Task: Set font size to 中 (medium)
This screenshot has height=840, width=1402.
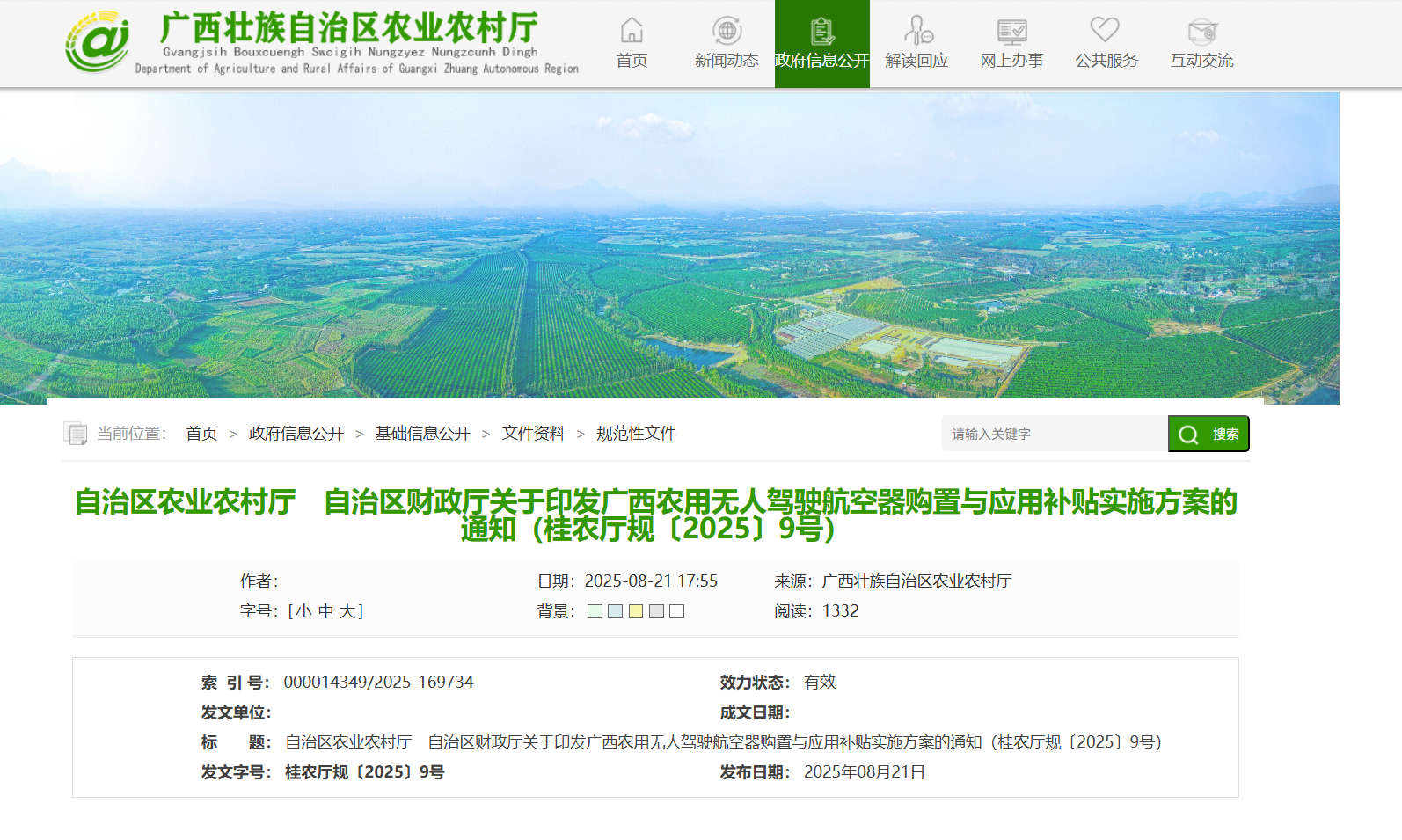Action: (x=325, y=611)
